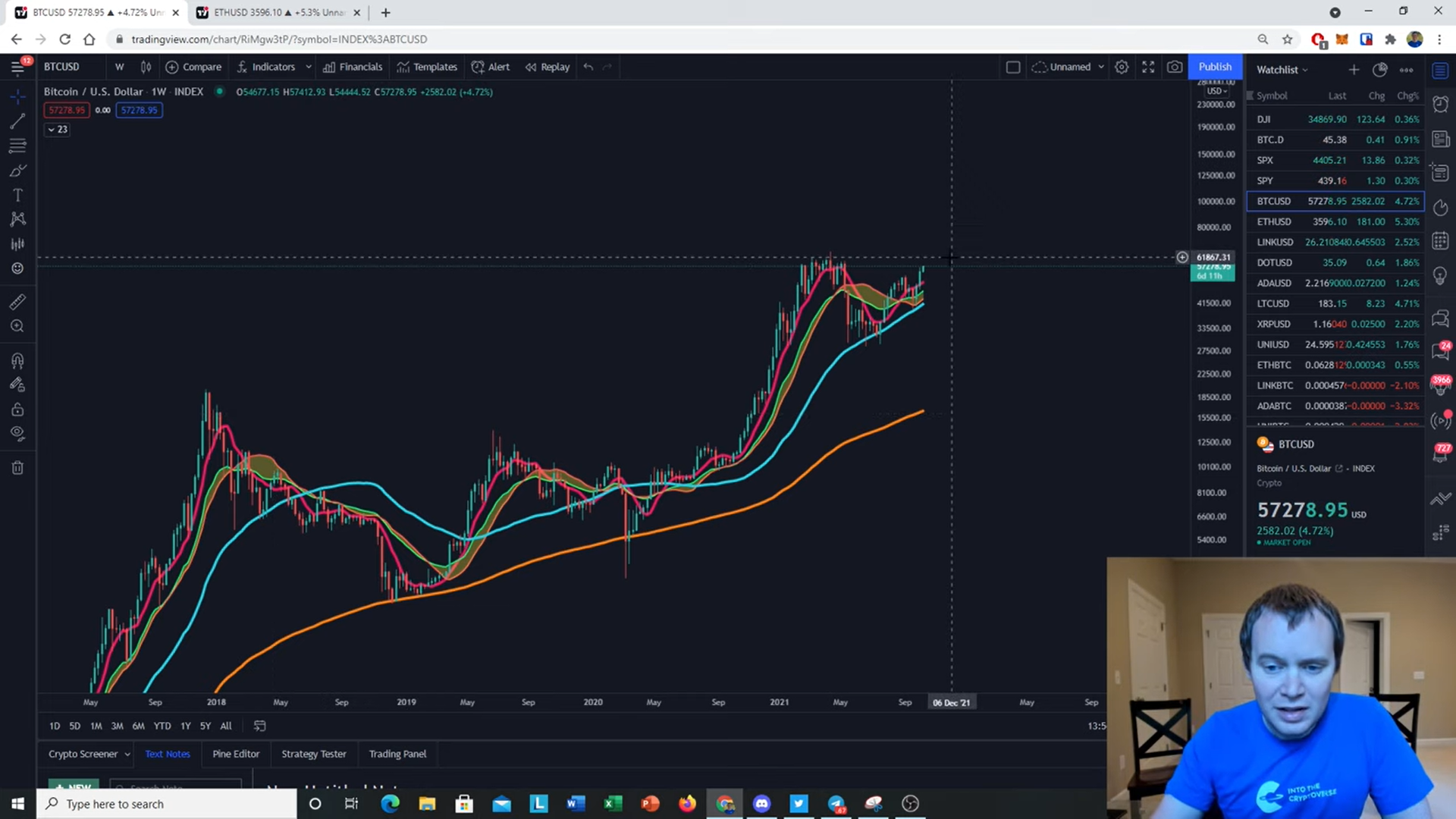The image size is (1456, 819).
Task: Click the Windows taskbar search box
Action: tap(167, 804)
